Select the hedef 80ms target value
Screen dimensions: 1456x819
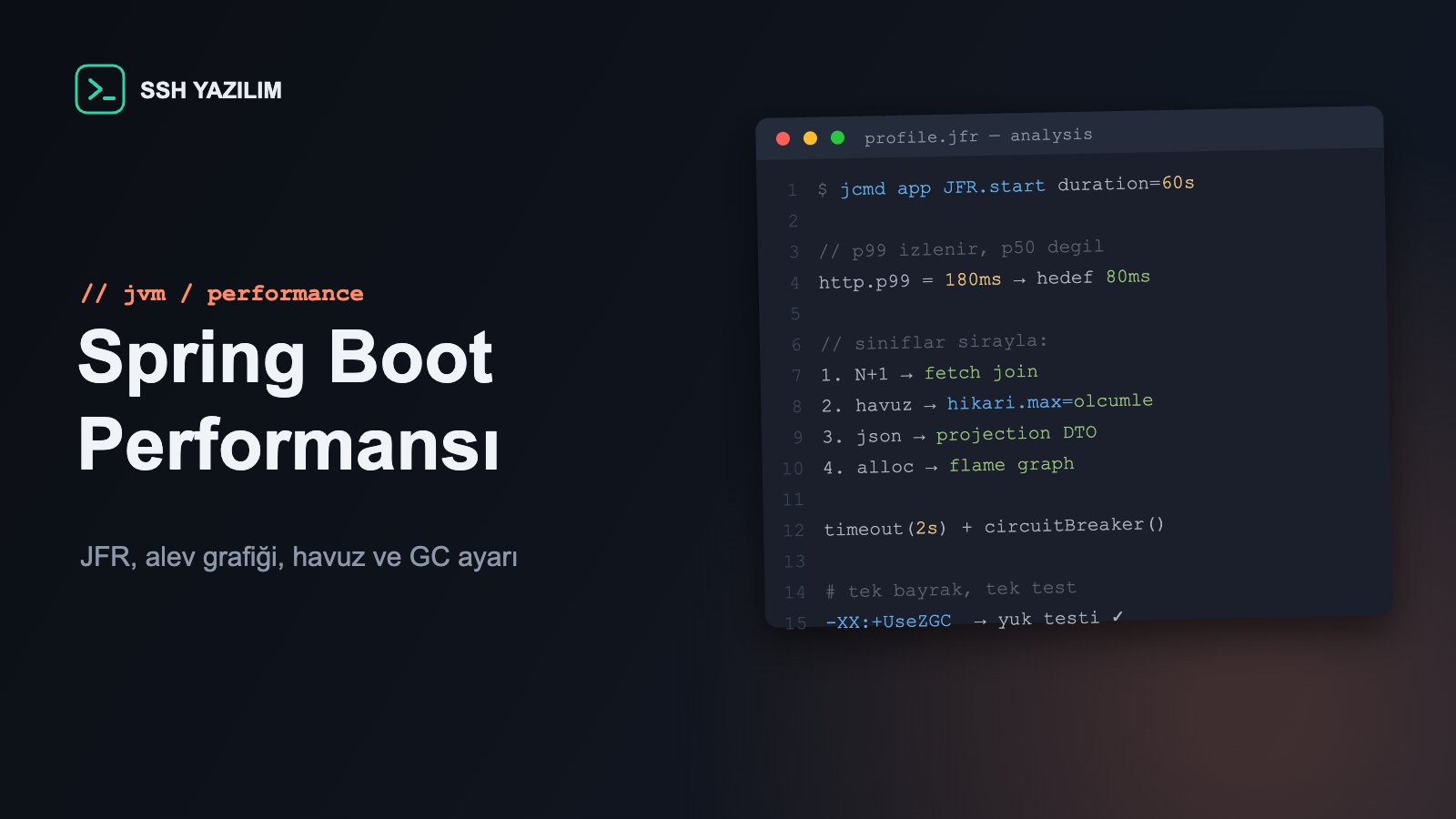click(1093, 277)
